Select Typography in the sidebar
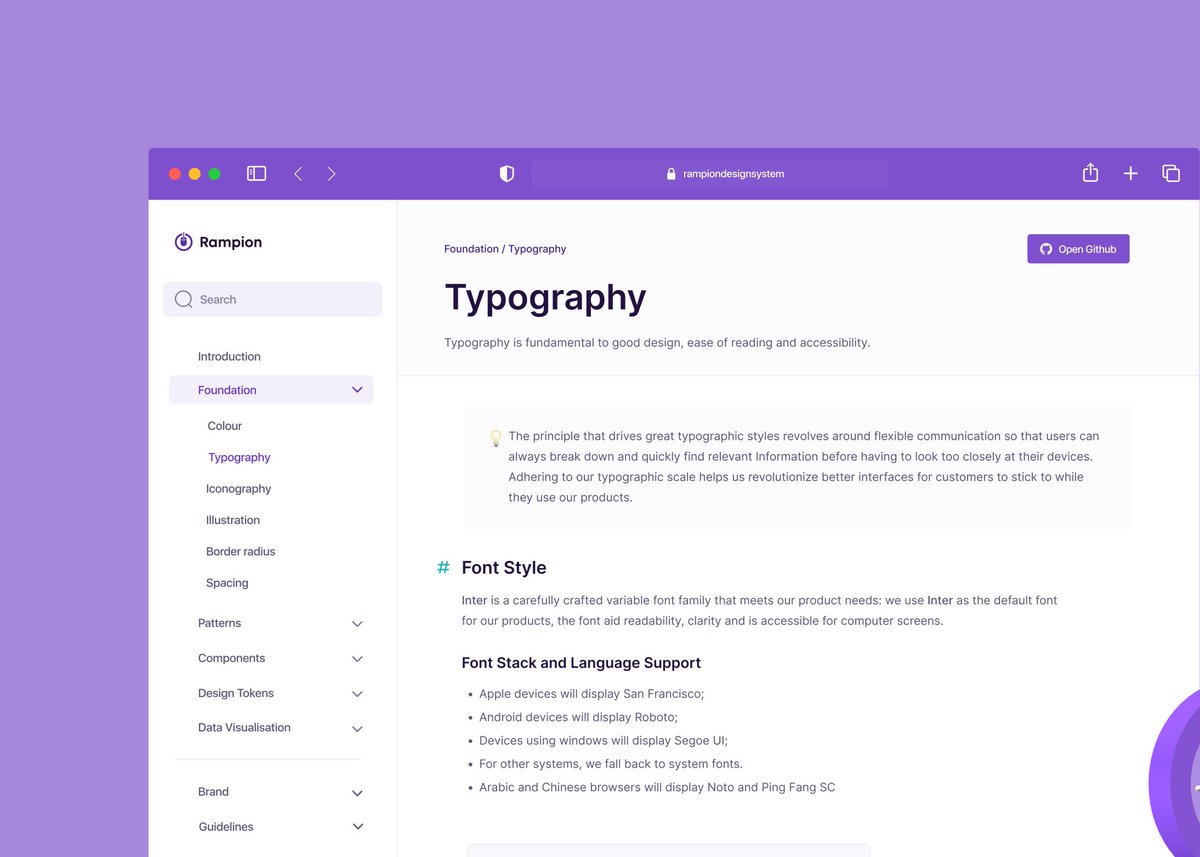Screen dimensions: 1200x857 239,457
